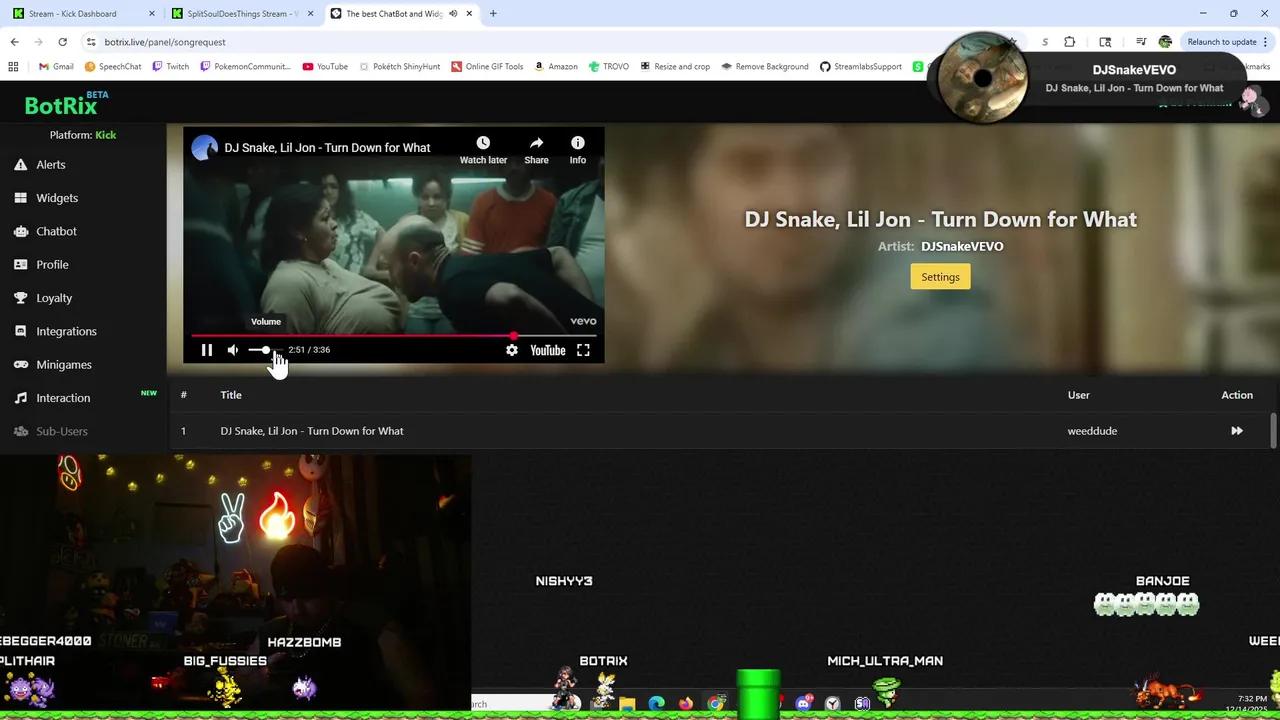This screenshot has width=1280, height=720.
Task: Switch to the SplitSoulDoesThings Stream tab
Action: (240, 14)
